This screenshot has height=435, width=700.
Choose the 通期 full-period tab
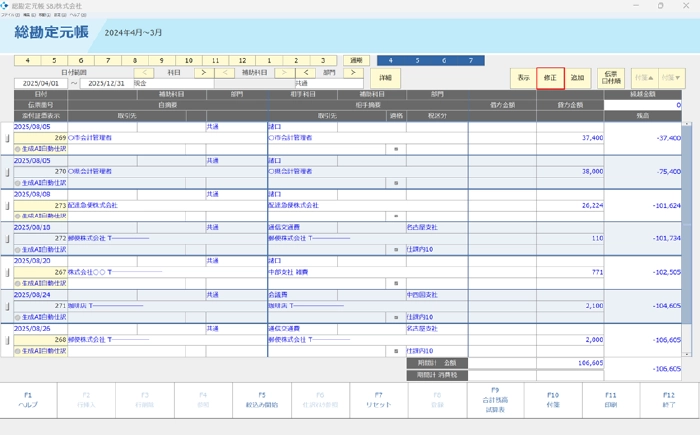point(355,60)
